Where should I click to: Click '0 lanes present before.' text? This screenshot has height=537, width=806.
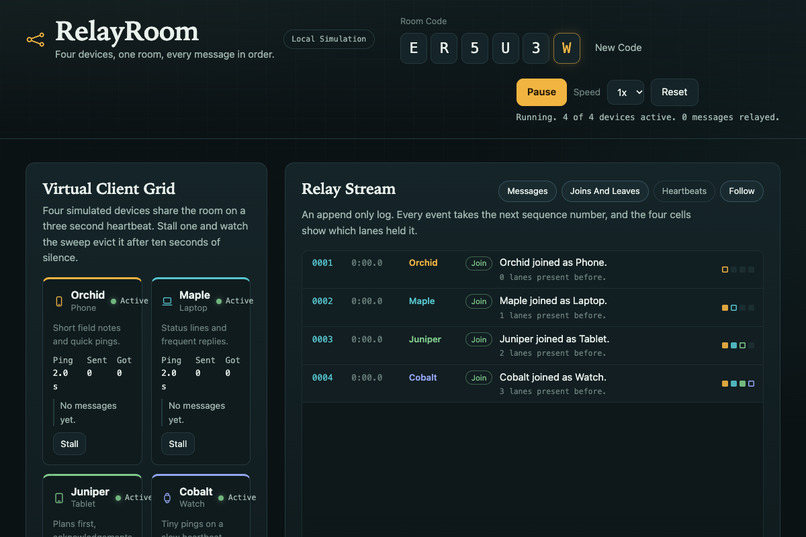coord(553,277)
